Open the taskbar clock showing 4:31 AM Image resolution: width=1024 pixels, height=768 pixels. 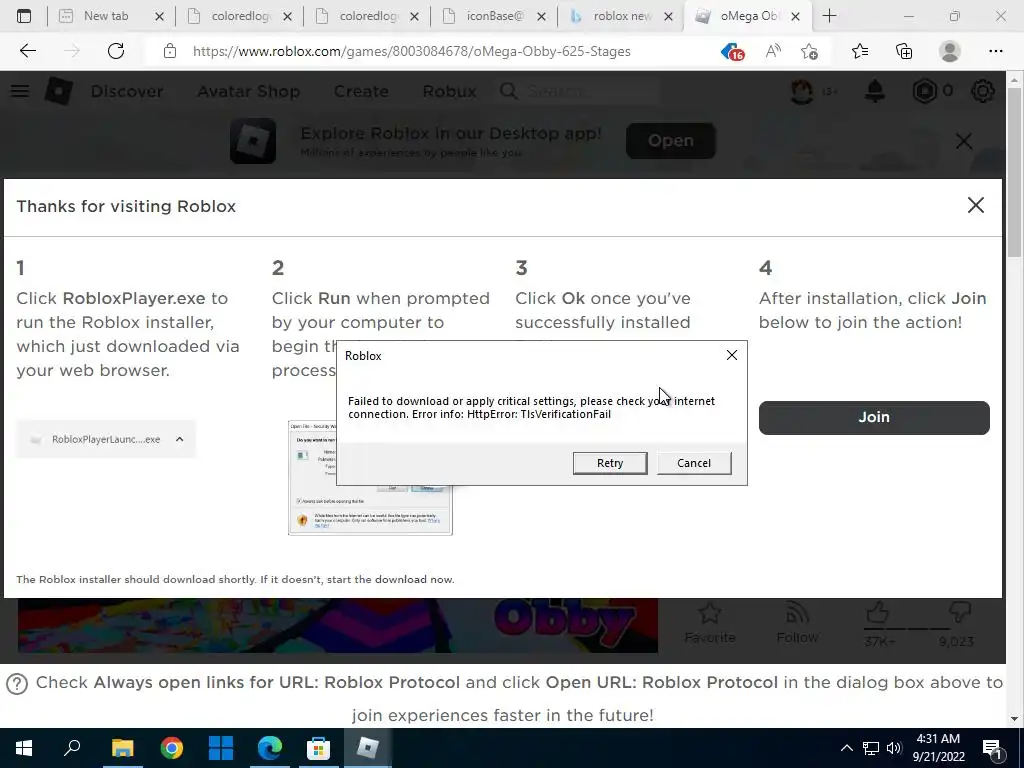pyautogui.click(x=940, y=748)
